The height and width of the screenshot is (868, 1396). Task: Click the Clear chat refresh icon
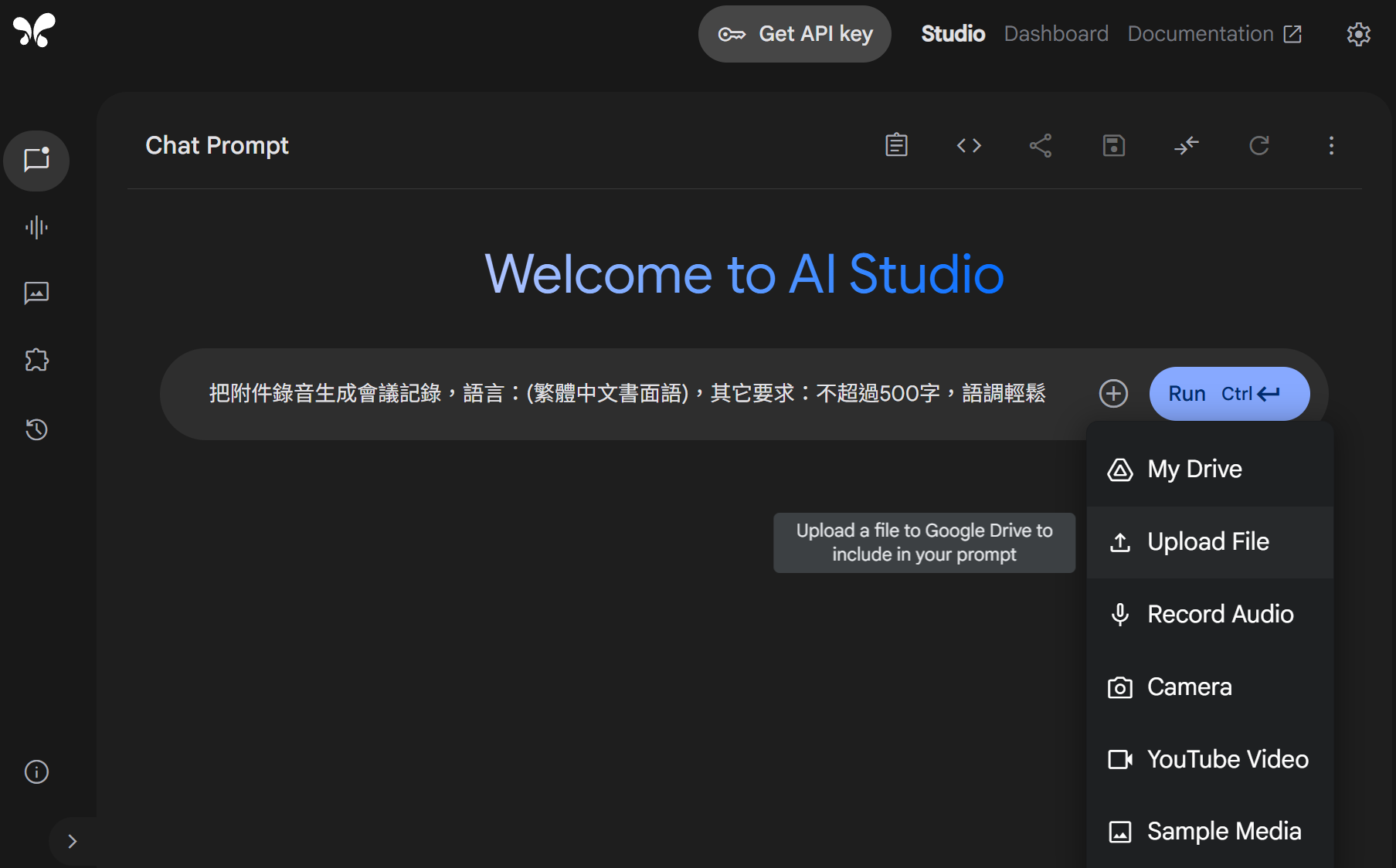1258,145
